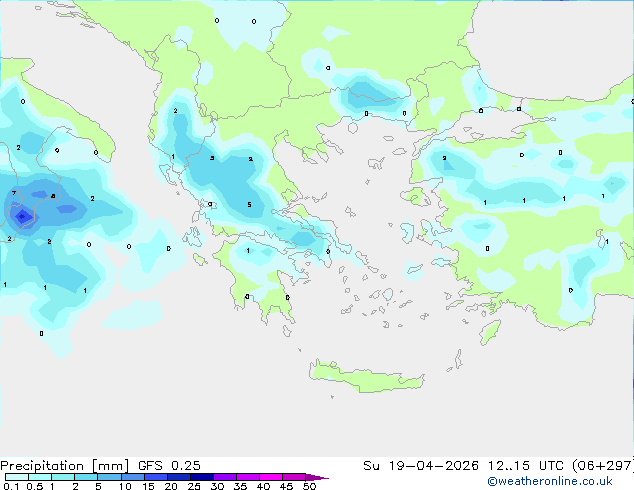
Task: Click the legend swatch between 15 and 20
Action: [155, 477]
